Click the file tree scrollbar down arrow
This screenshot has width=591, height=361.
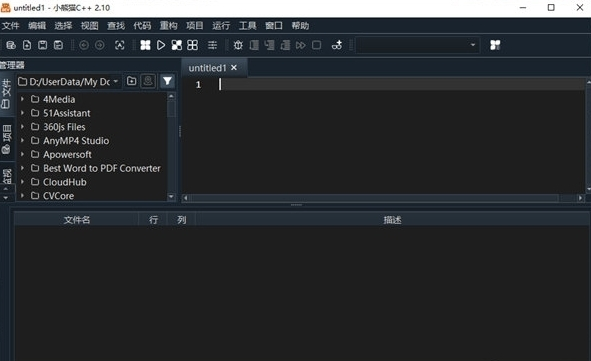click(x=171, y=197)
